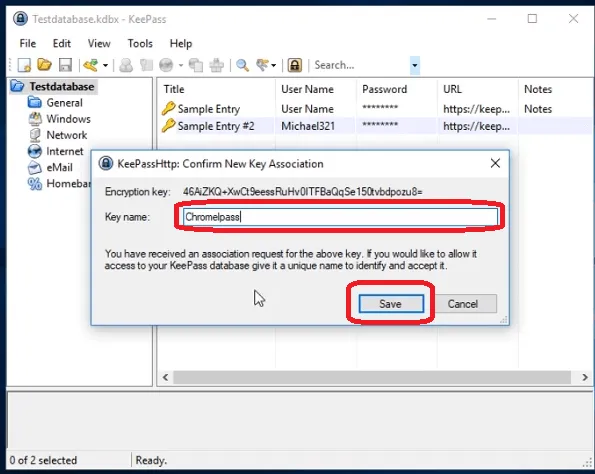Open the Help menu

pyautogui.click(x=181, y=43)
